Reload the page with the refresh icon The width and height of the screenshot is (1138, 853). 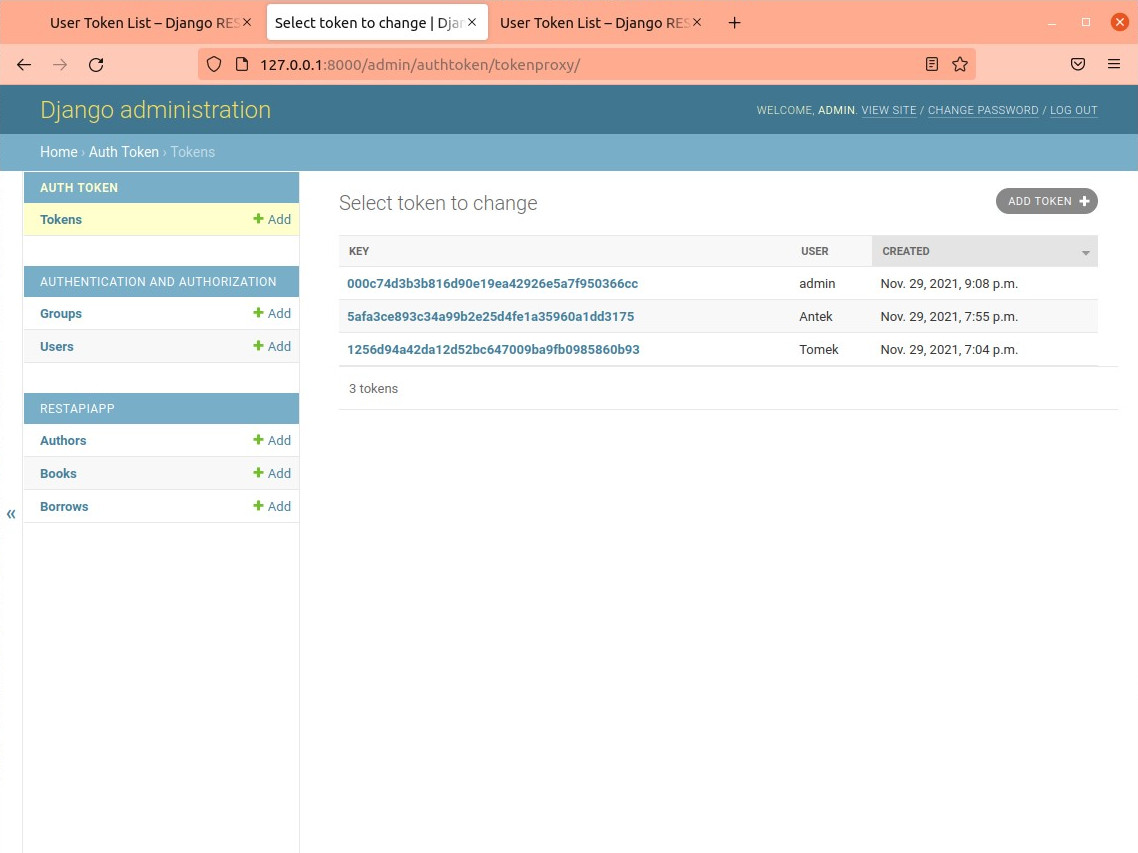(x=96, y=65)
